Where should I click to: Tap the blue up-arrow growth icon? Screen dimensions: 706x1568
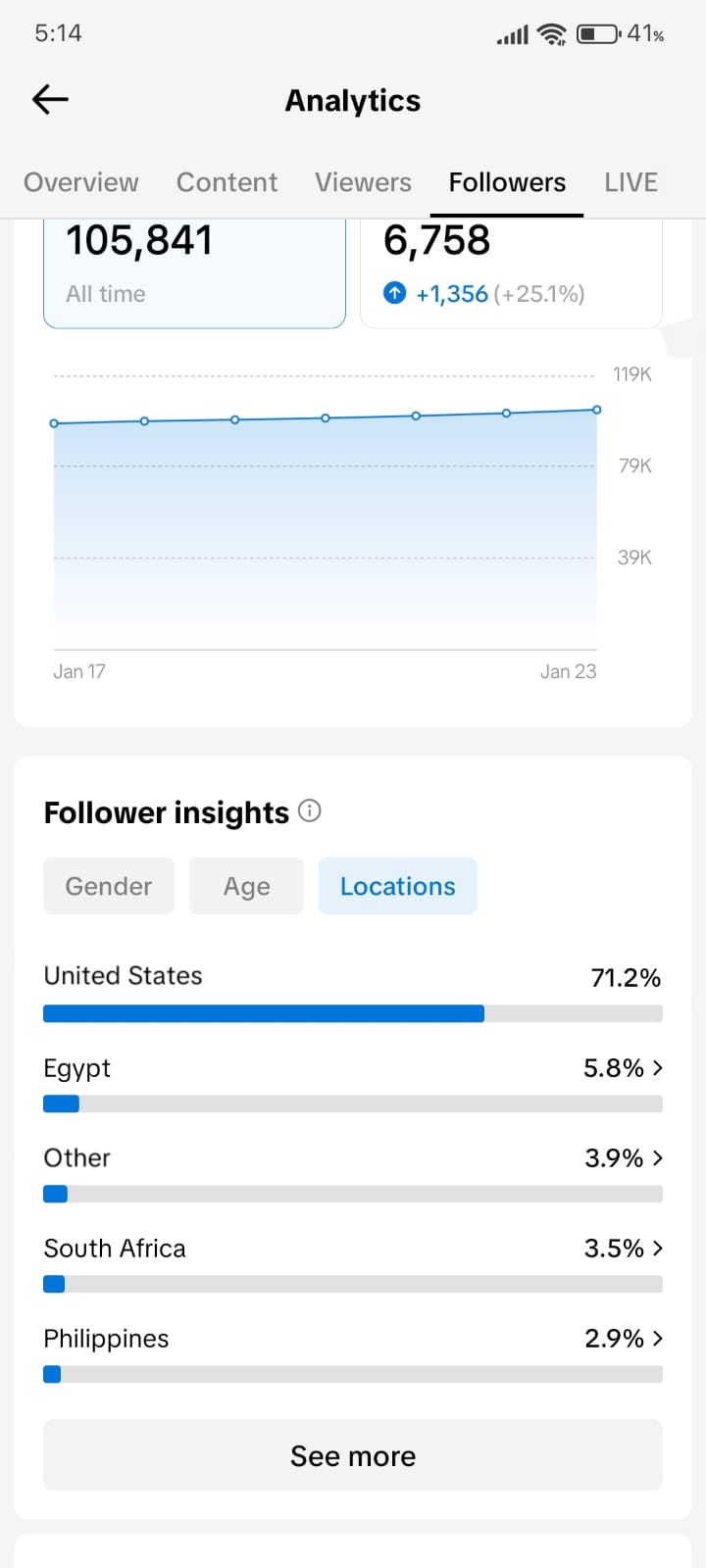point(394,293)
